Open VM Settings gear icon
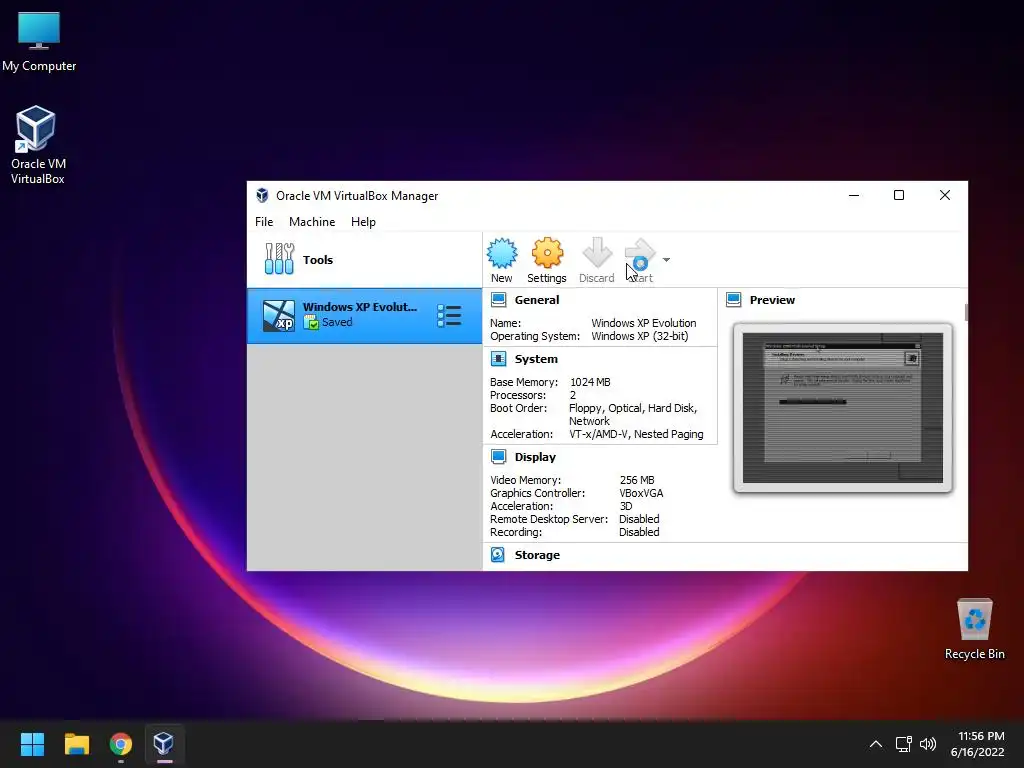This screenshot has height=768, width=1024. (547, 253)
